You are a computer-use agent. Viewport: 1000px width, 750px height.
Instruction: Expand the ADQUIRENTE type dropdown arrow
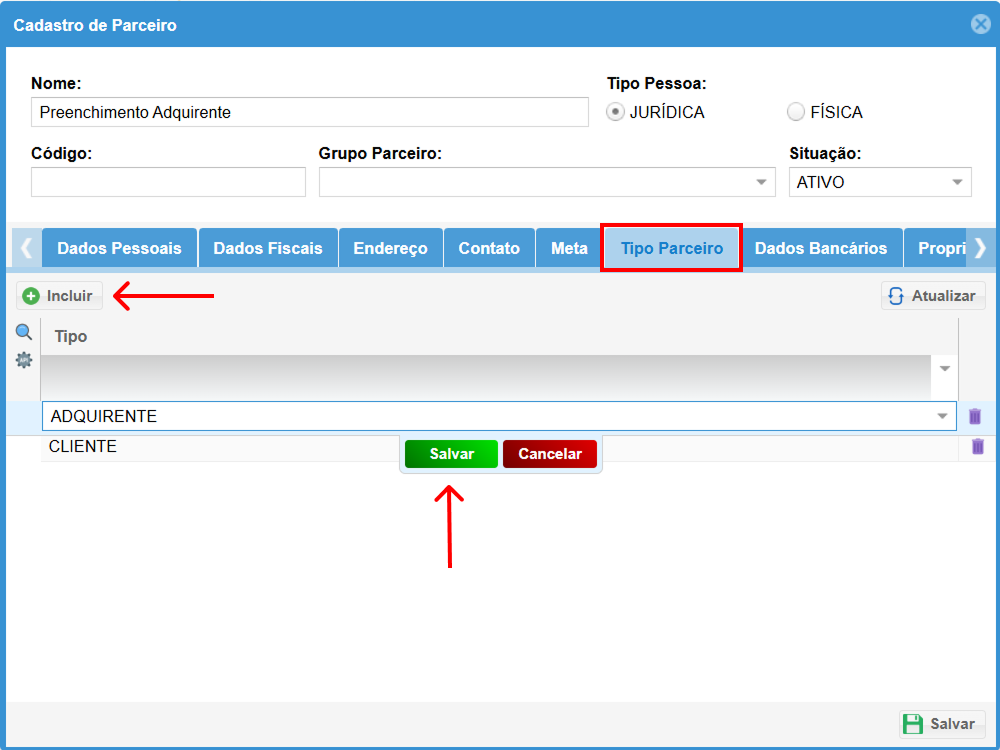pos(942,416)
